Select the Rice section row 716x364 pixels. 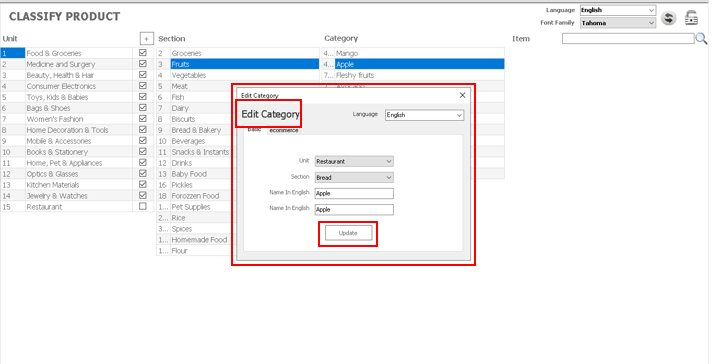[x=195, y=217]
